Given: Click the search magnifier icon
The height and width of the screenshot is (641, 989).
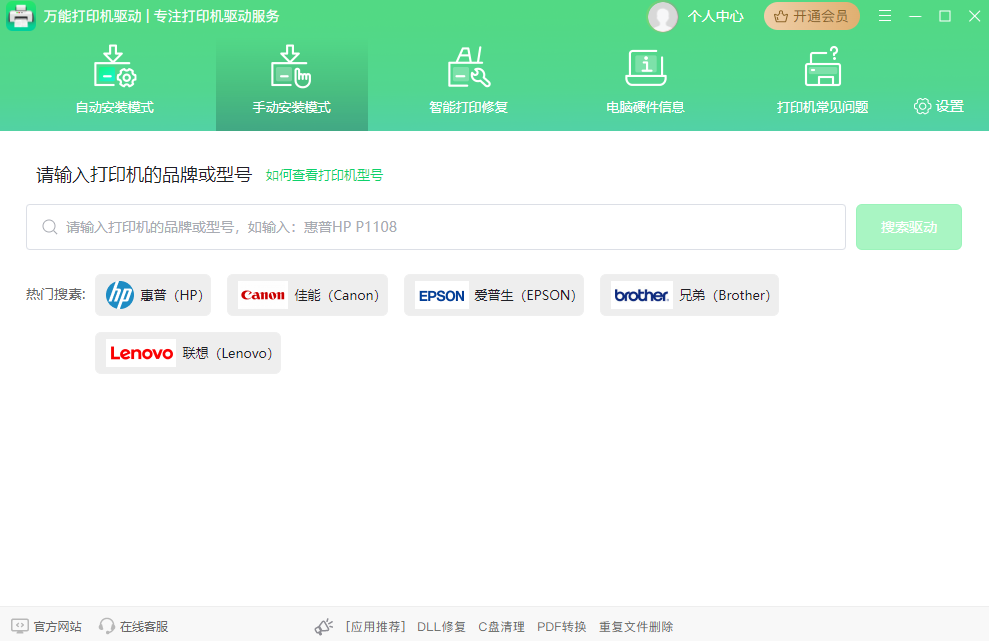Looking at the screenshot, I should tap(50, 227).
